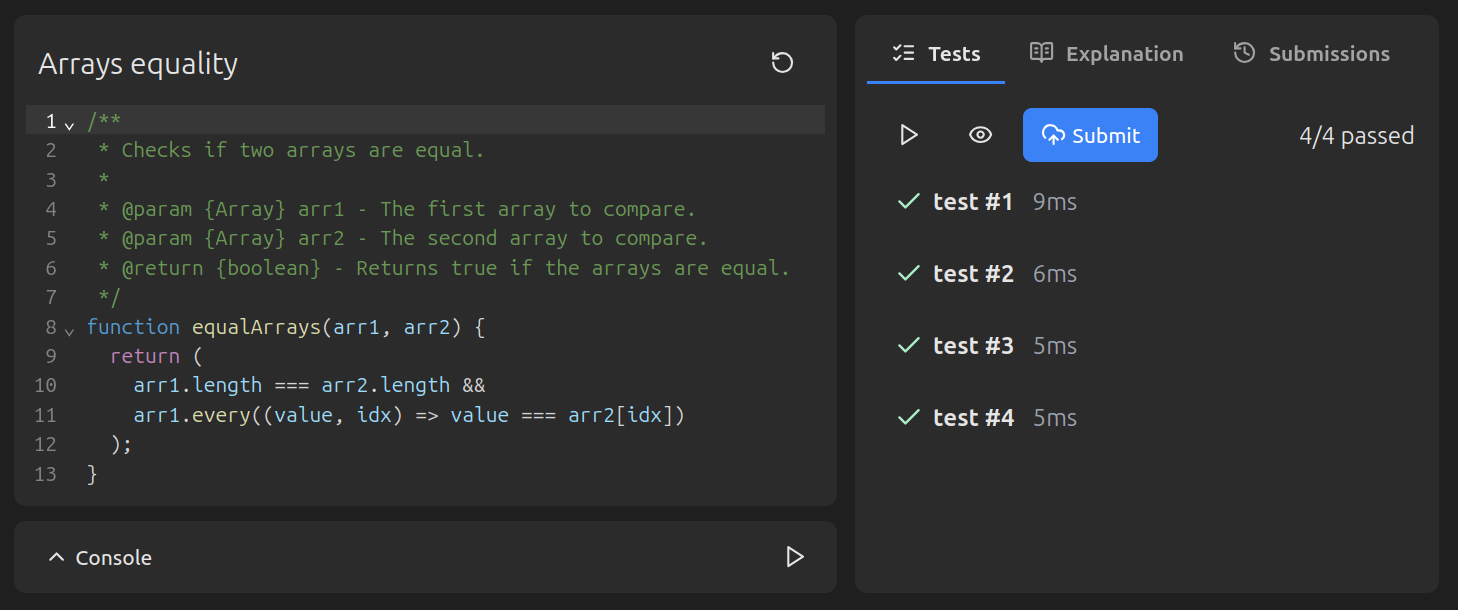
Task: Click the 9ms duration of test #1
Action: pos(1055,202)
